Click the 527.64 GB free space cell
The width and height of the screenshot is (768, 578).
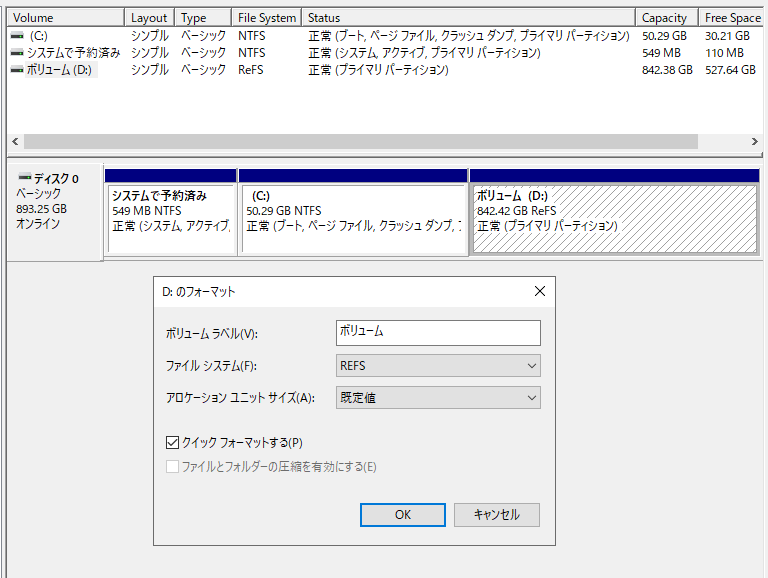pos(730,70)
